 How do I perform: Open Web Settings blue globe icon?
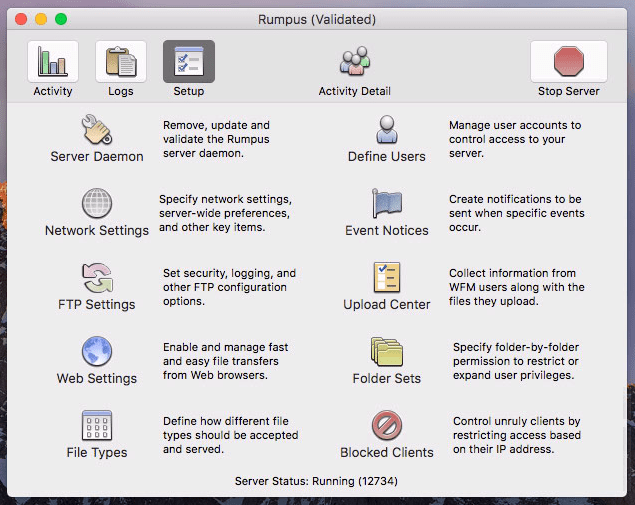97,351
